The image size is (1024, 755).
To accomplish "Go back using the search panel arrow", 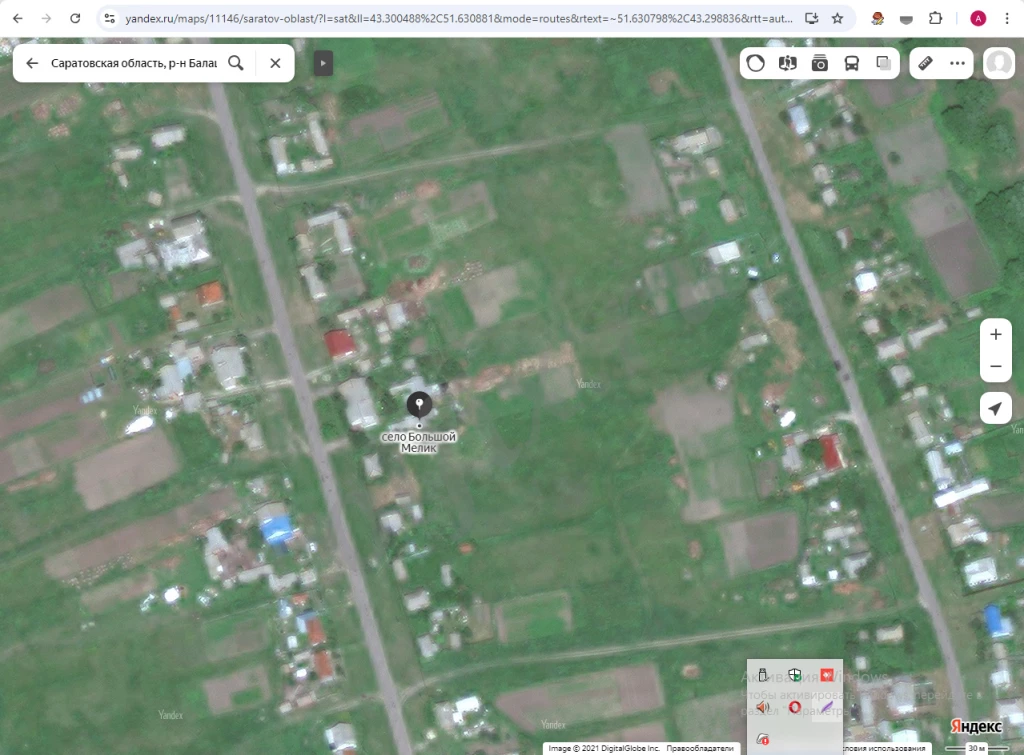I will 32,63.
